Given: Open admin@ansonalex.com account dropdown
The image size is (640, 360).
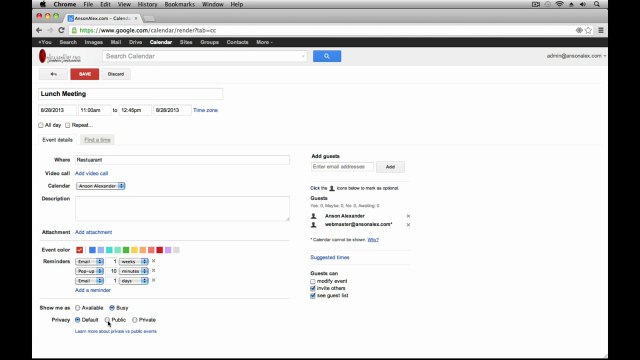Looking at the screenshot, I should pyautogui.click(x=576, y=56).
